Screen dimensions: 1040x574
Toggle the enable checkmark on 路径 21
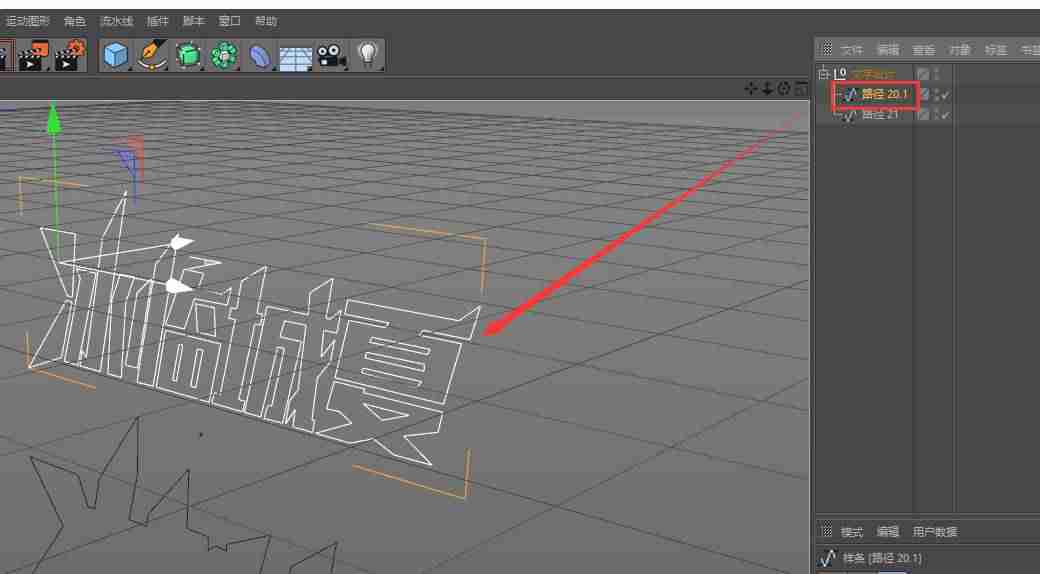pos(945,115)
